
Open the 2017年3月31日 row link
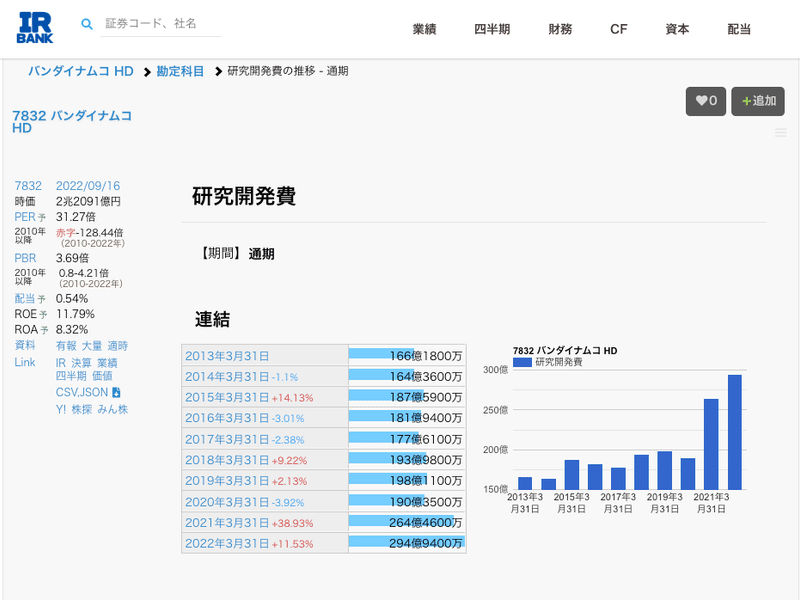click(227, 439)
